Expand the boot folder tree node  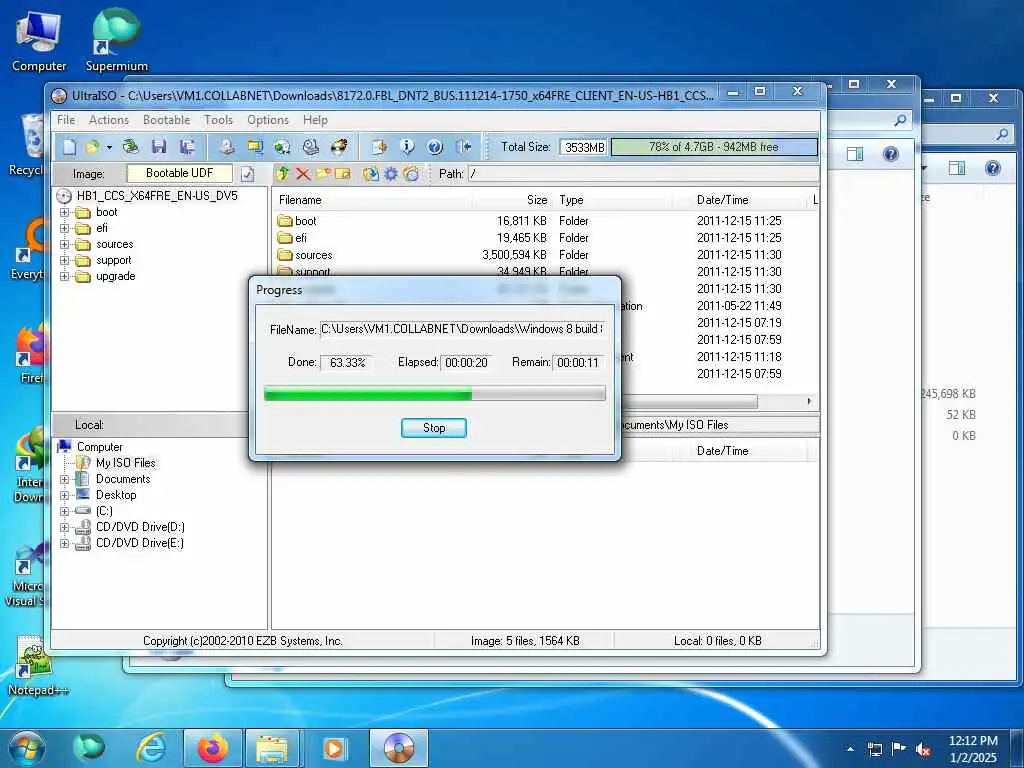[64, 212]
